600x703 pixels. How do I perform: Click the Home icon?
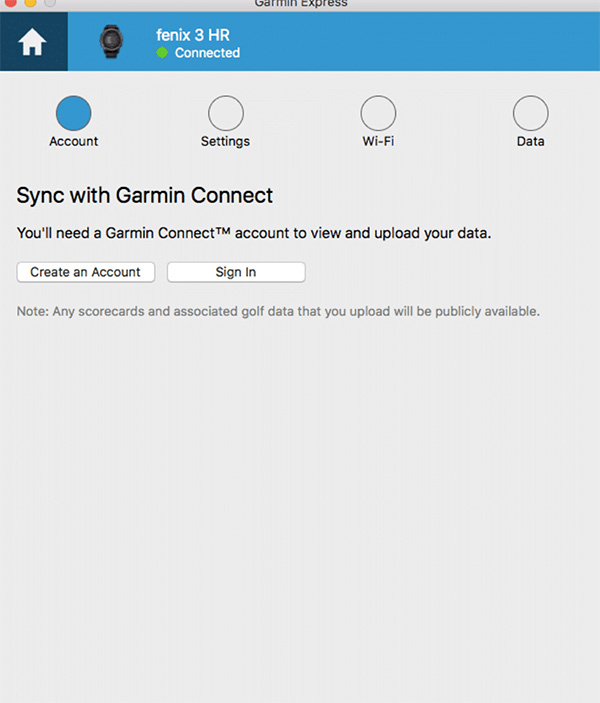33,43
